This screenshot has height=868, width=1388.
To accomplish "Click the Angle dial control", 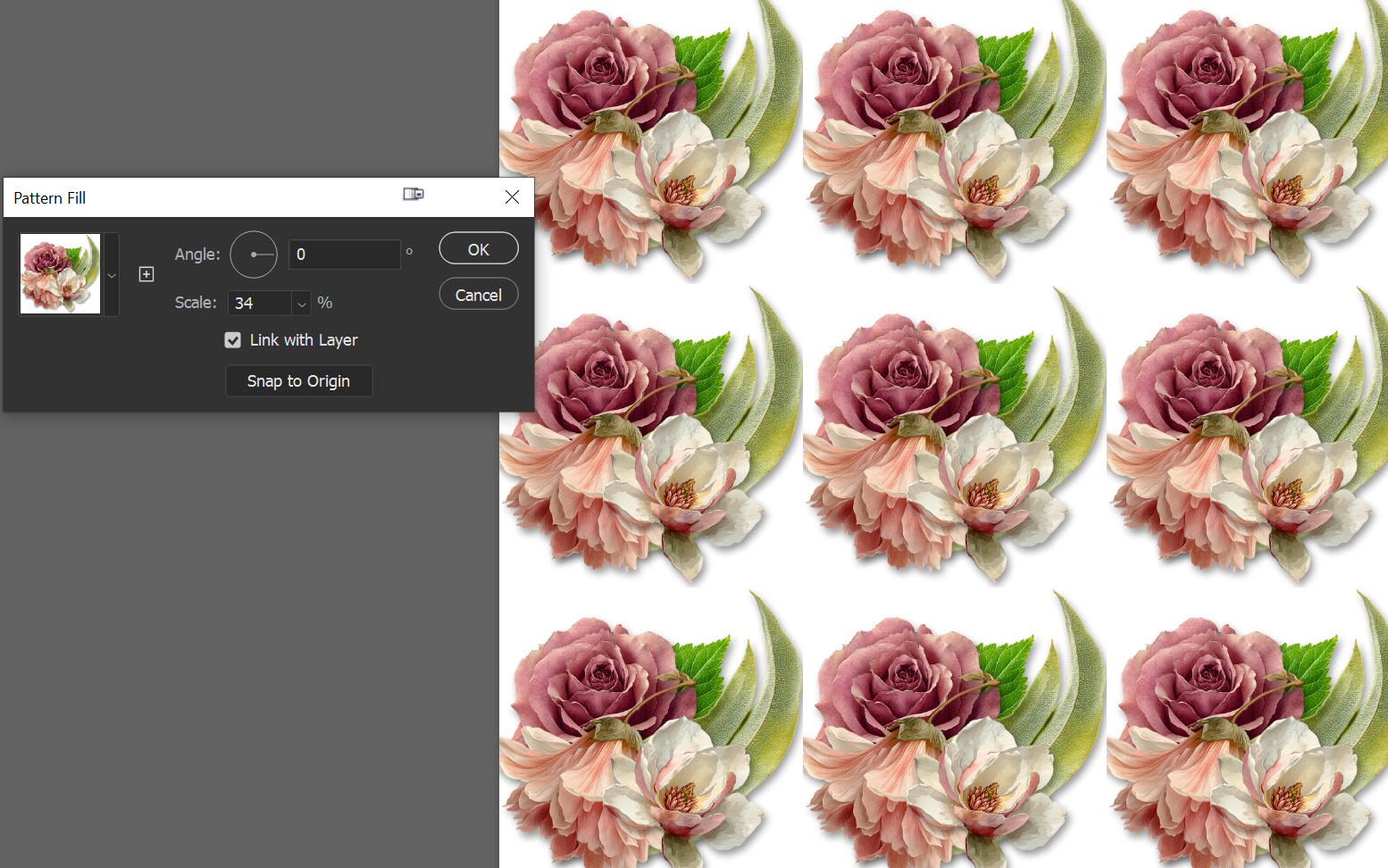I will coord(254,255).
